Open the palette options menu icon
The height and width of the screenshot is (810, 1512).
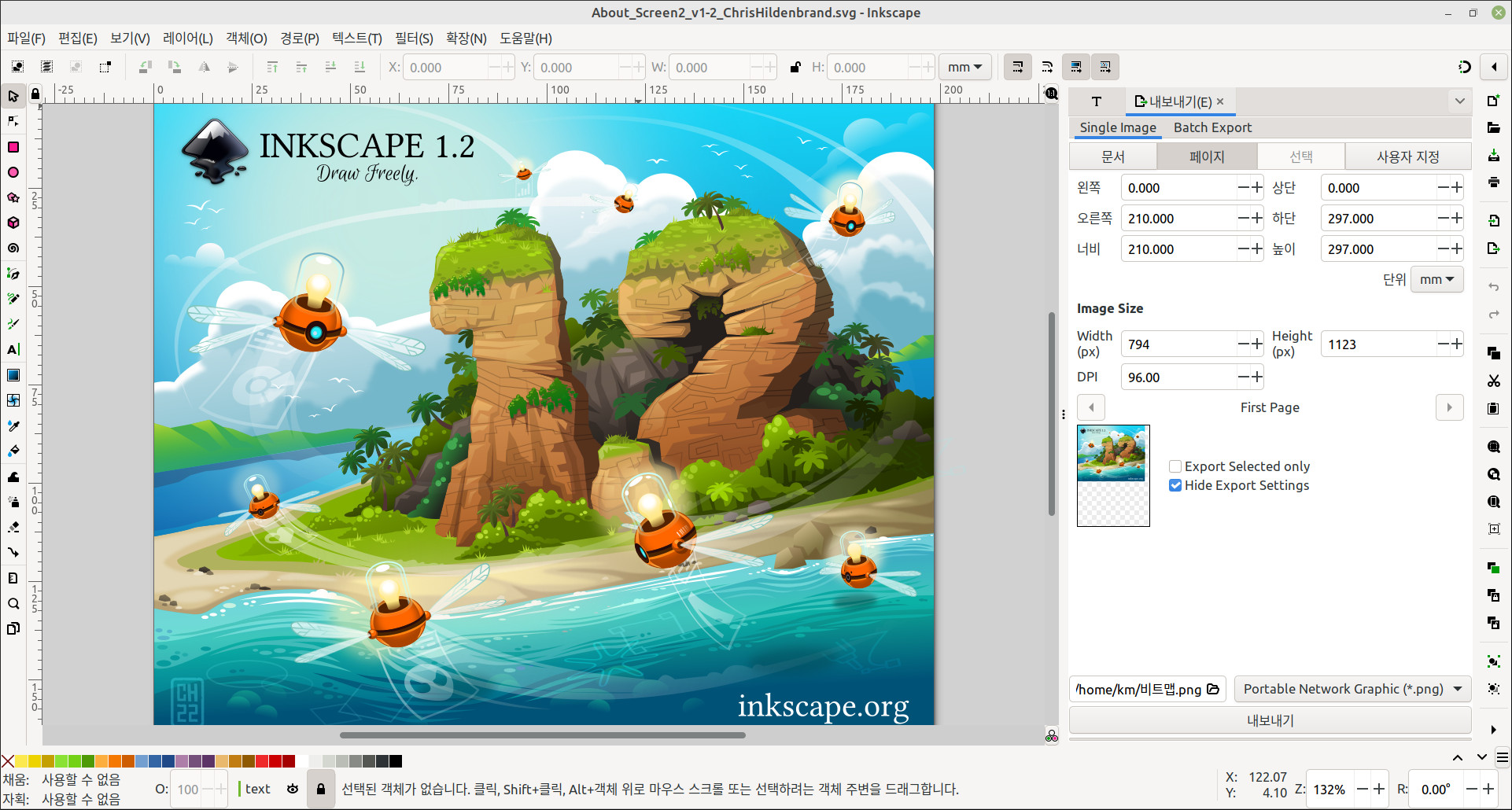click(1502, 757)
